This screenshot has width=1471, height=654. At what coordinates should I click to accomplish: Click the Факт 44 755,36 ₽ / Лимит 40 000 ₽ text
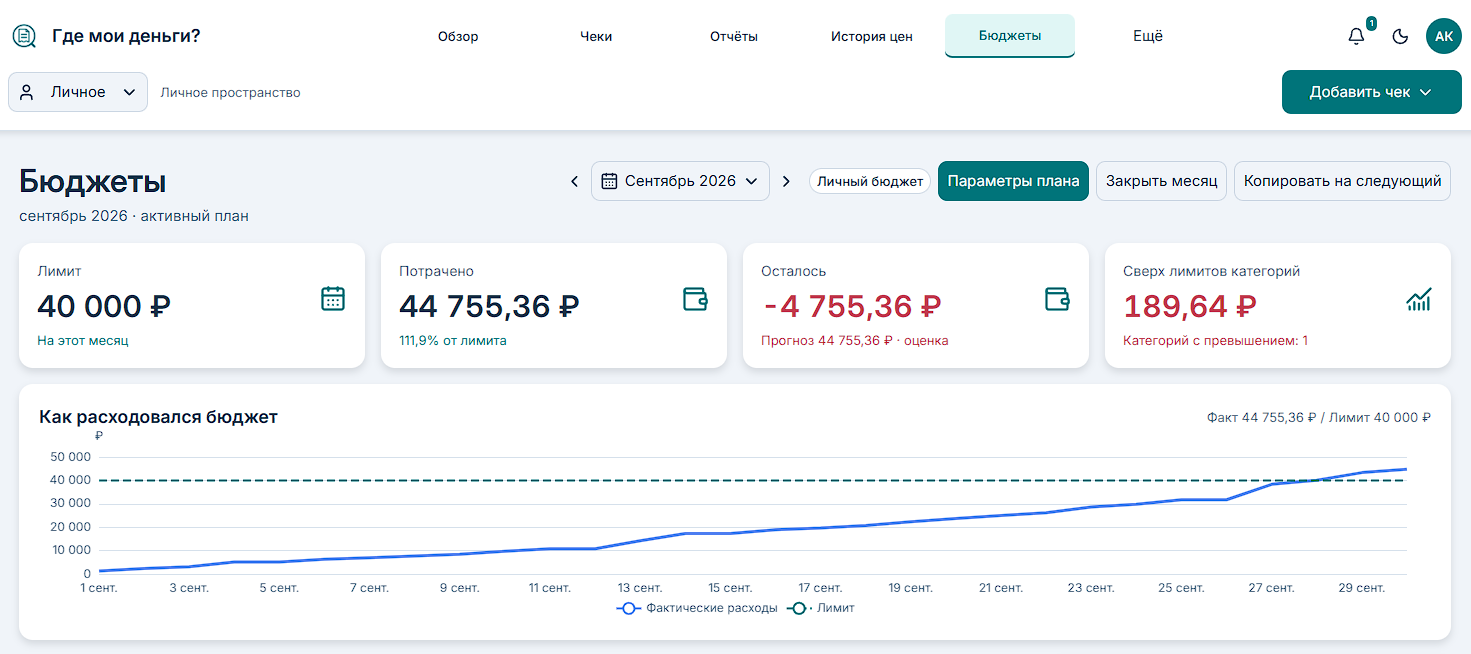tap(1319, 417)
